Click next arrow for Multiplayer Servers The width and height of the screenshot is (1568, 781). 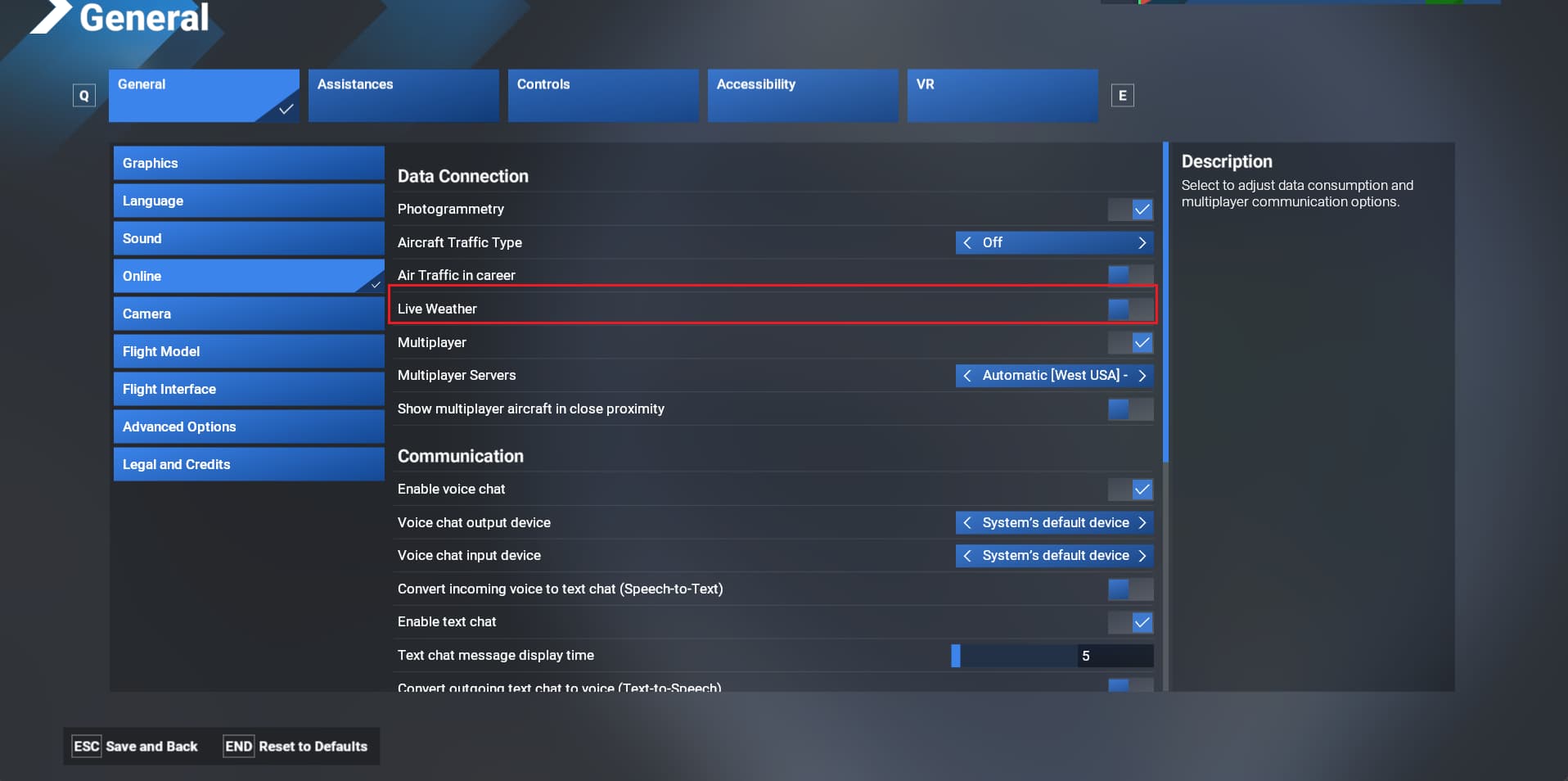[x=1142, y=375]
